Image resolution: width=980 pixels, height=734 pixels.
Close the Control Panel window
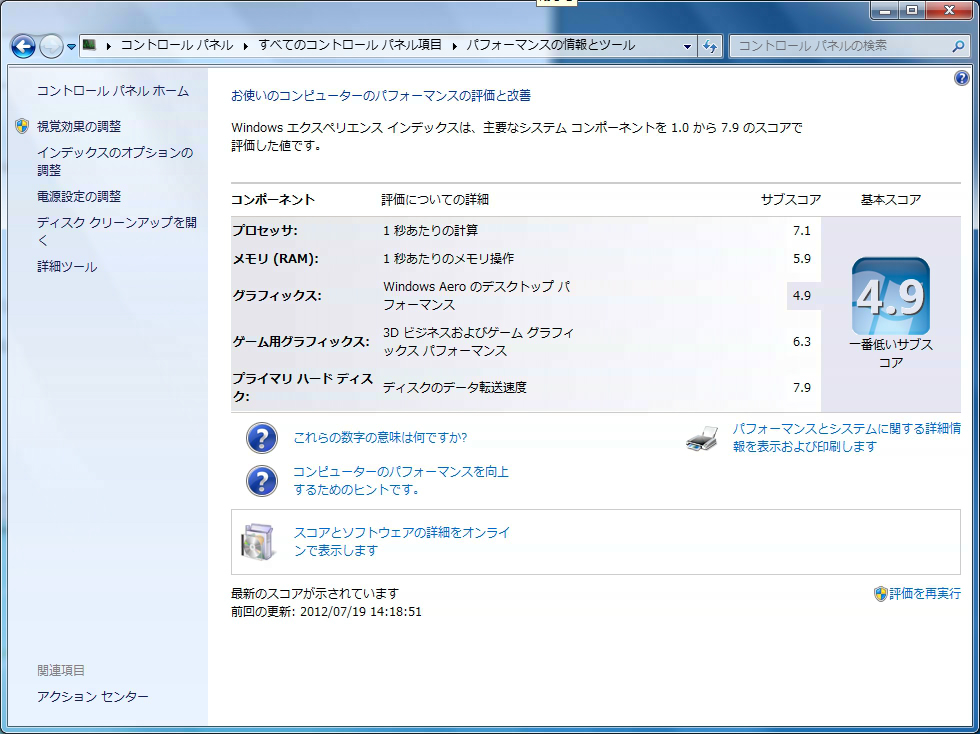949,10
